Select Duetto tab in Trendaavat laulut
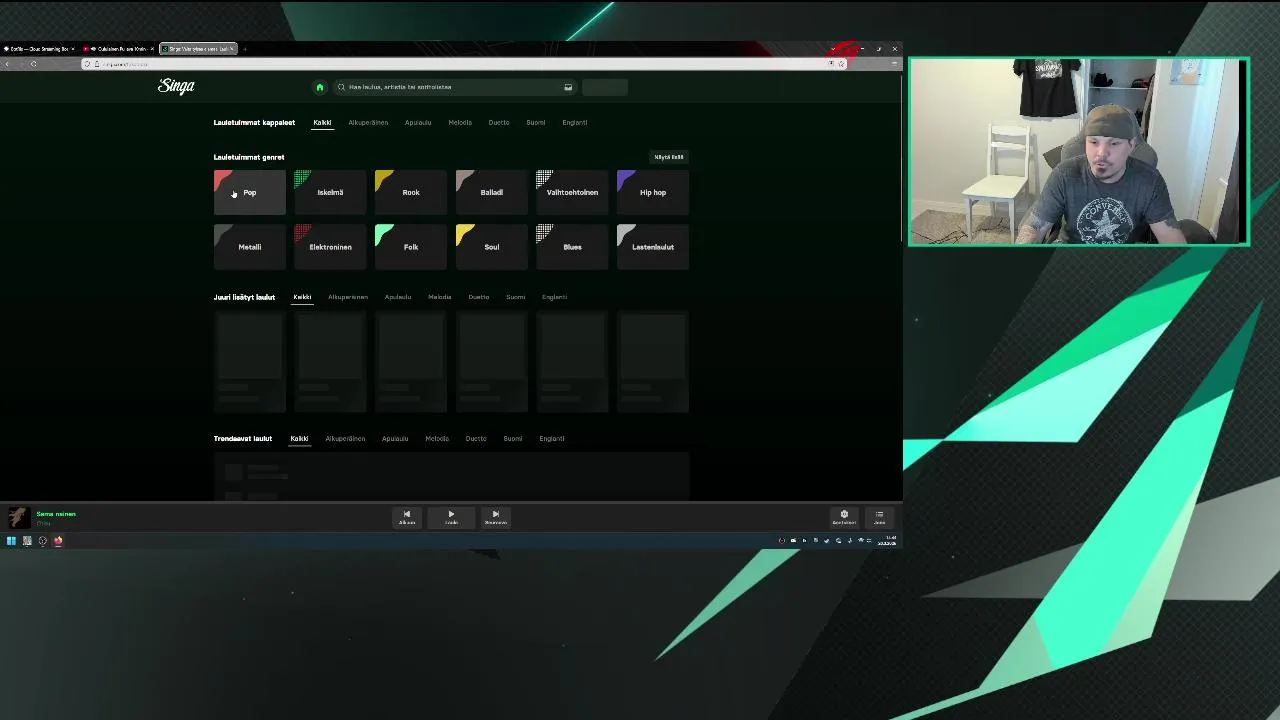The width and height of the screenshot is (1280, 720). 476,438
